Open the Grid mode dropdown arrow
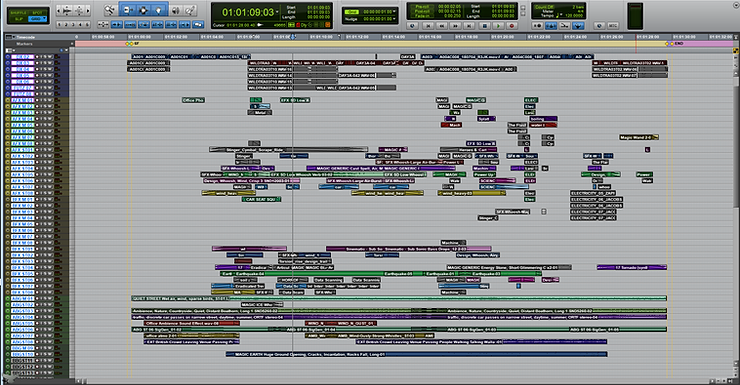This screenshot has width=740, height=385. tap(44, 18)
